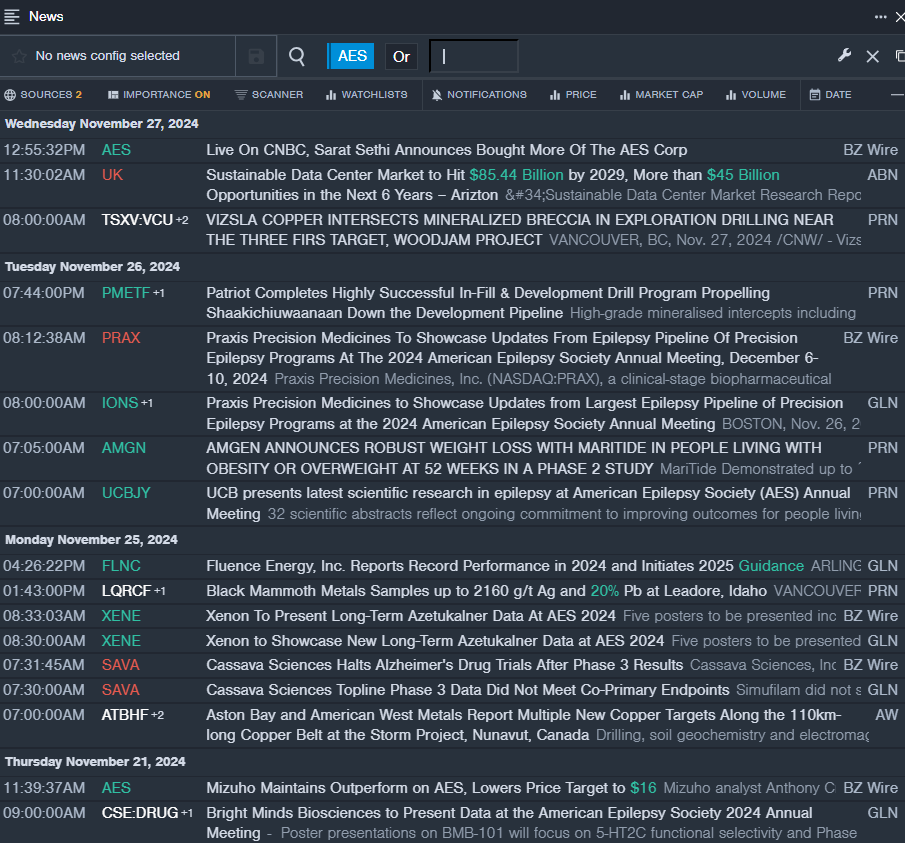Open the Scanner filter tab
This screenshot has width=905, height=843.
coord(269,95)
